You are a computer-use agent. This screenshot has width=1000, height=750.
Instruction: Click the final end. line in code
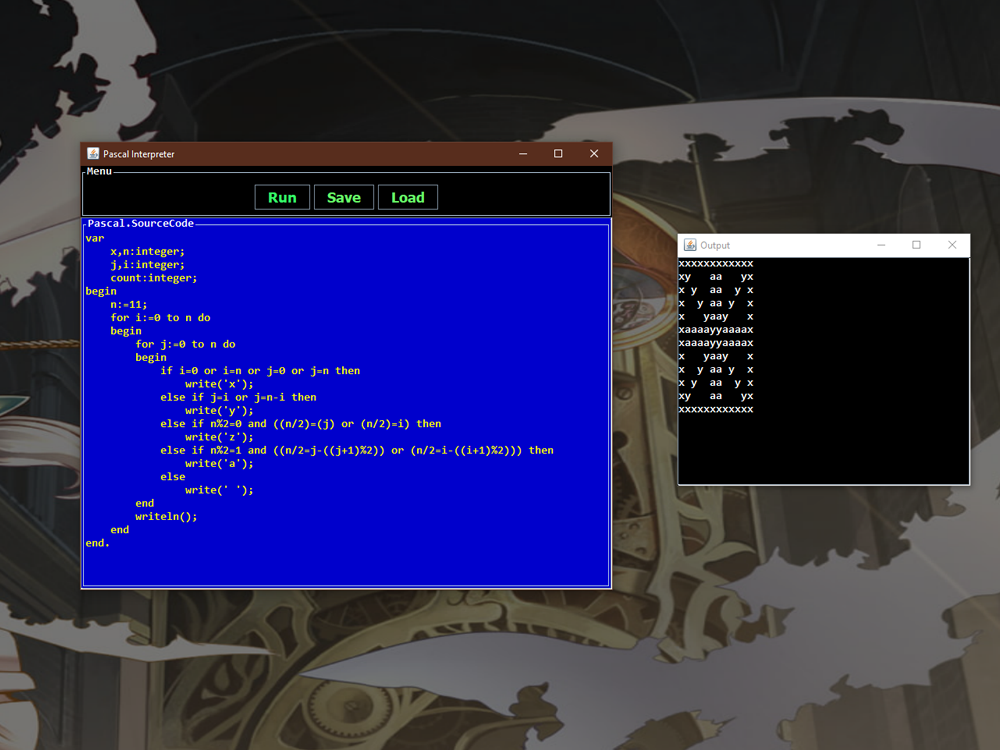98,543
